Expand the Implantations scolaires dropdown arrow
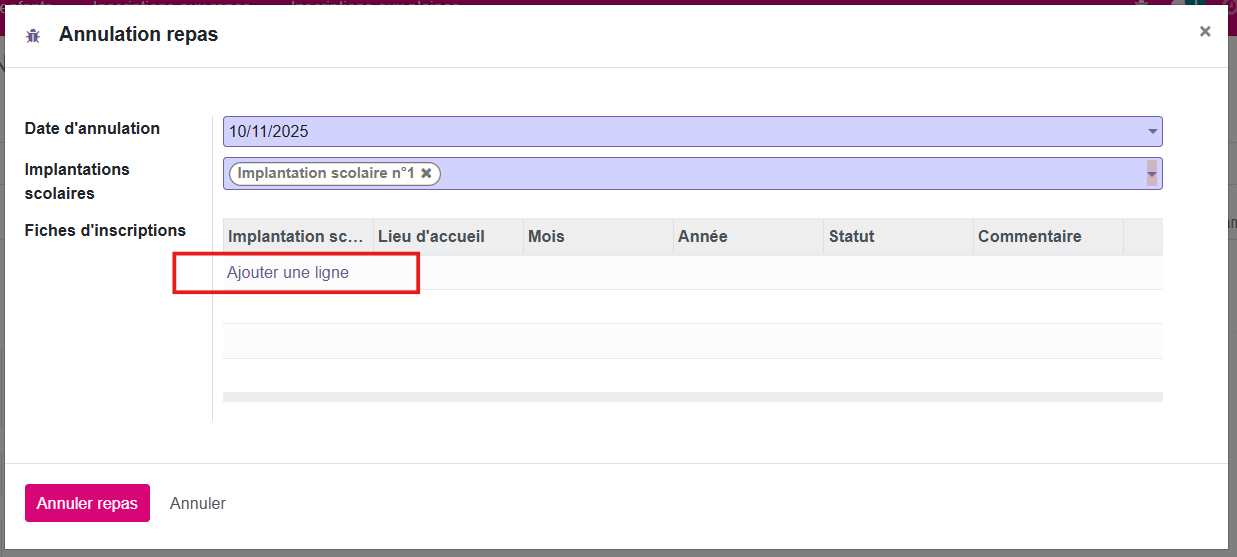Viewport: 1237px width, 557px height. pos(1152,173)
